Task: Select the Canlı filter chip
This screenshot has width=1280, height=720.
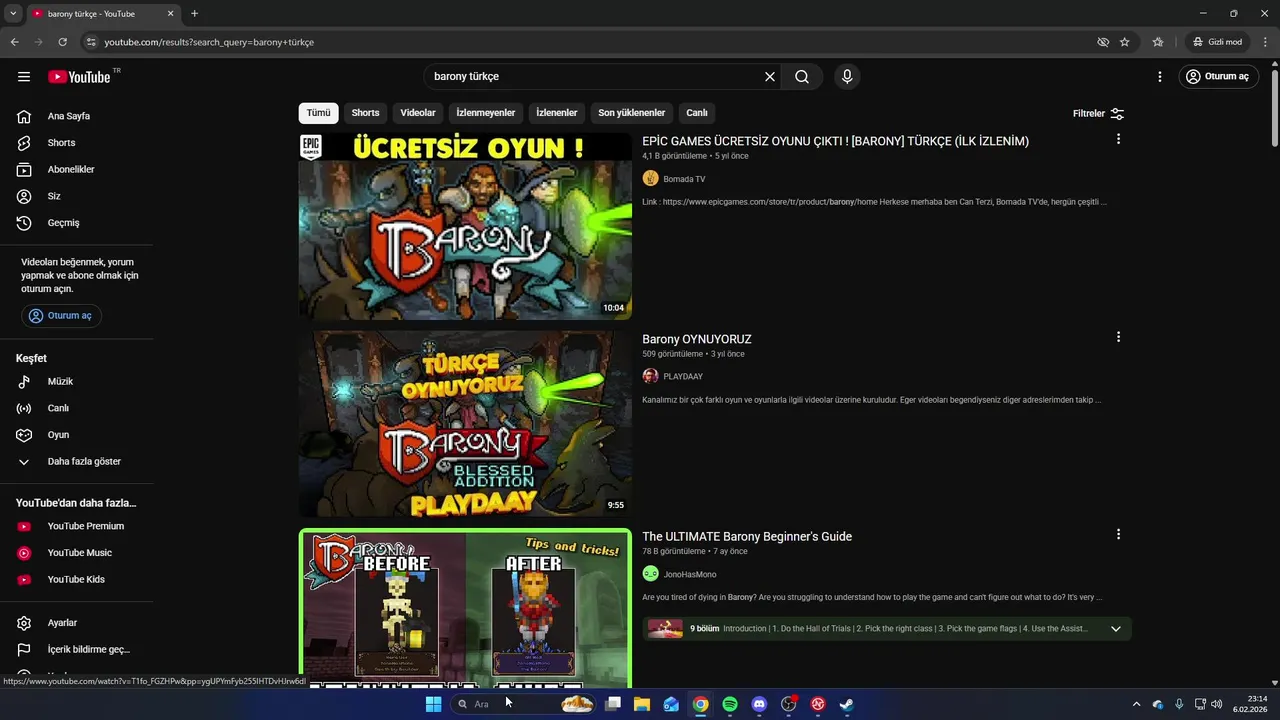Action: click(x=697, y=113)
